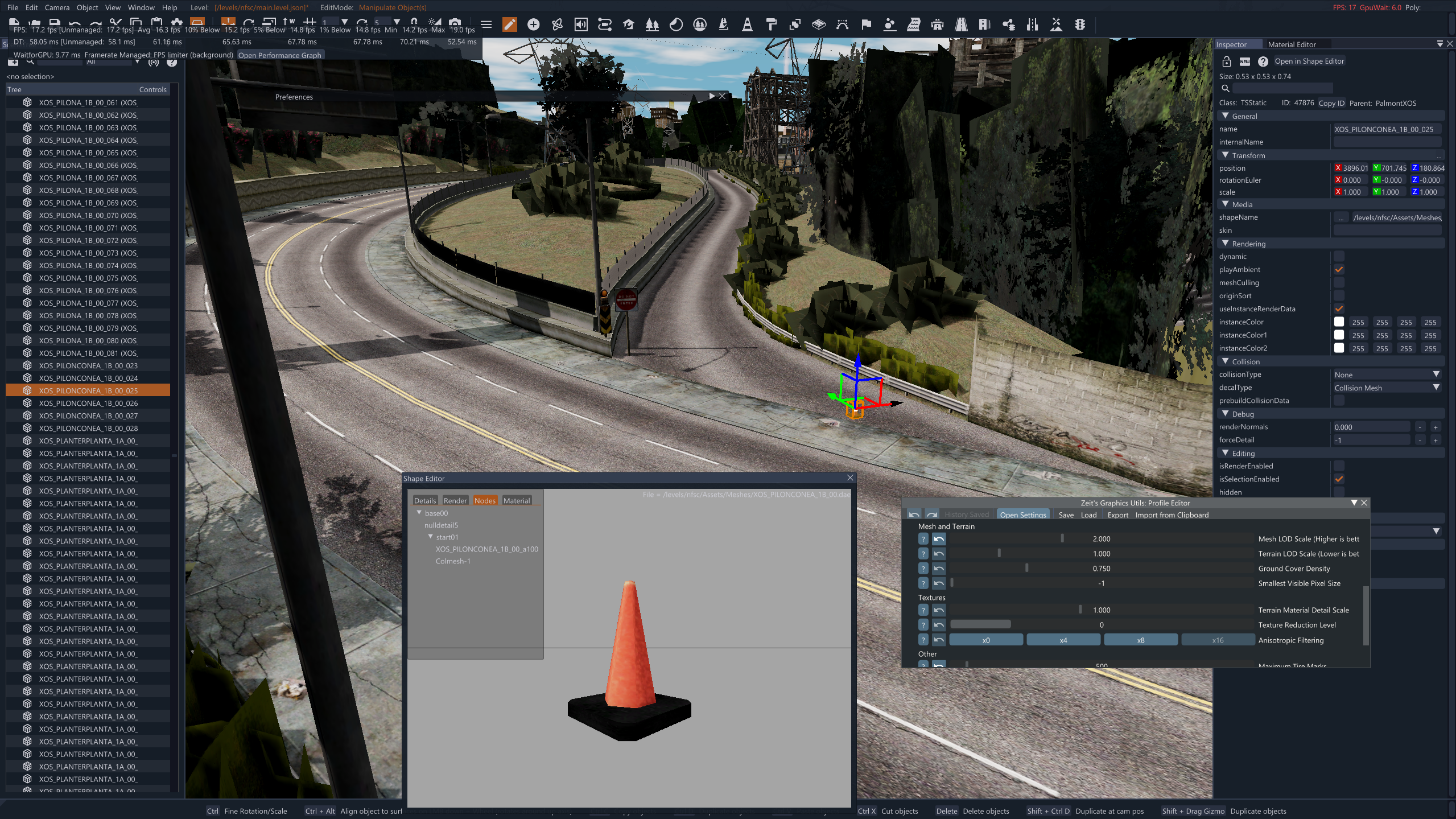Open the sound emitter speaker tool
The image size is (1456, 819).
(581, 24)
